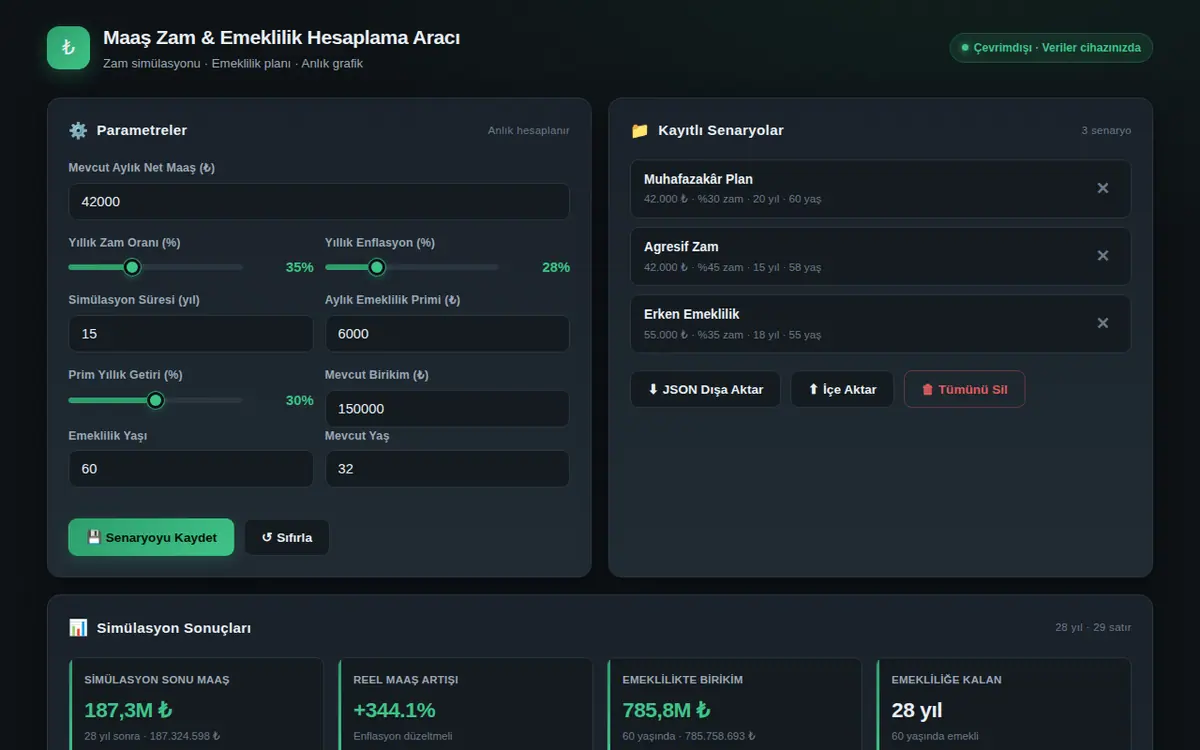Click the Mevcut Birikim input field

click(x=447, y=408)
